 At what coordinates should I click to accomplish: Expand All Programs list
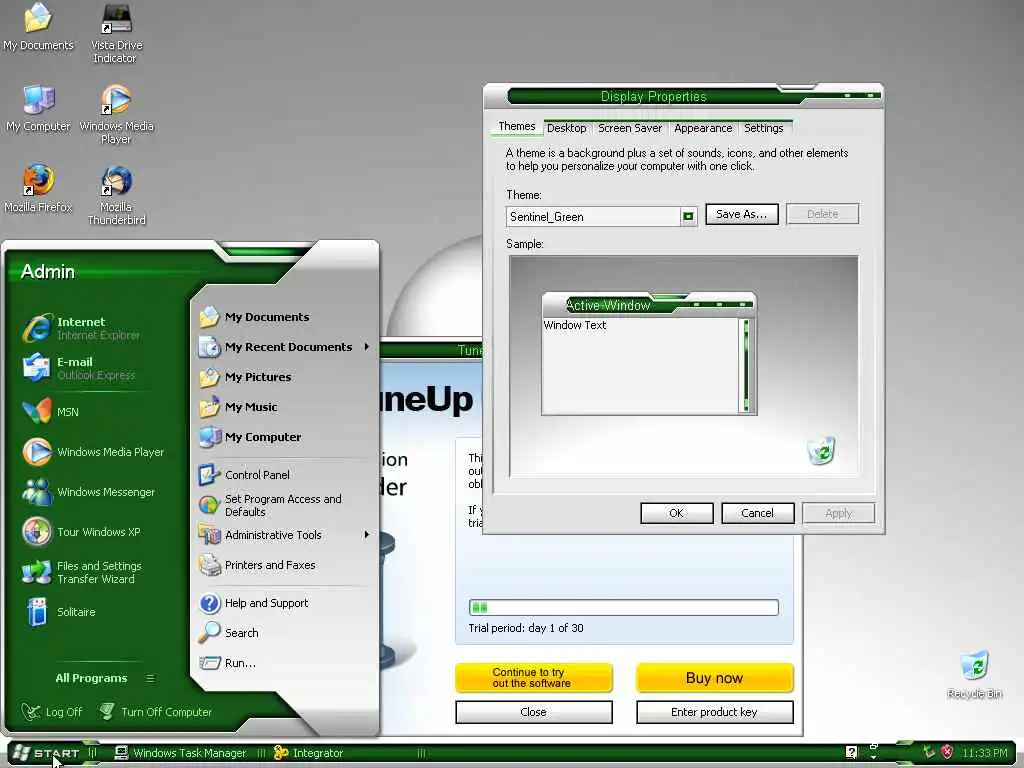tap(104, 678)
